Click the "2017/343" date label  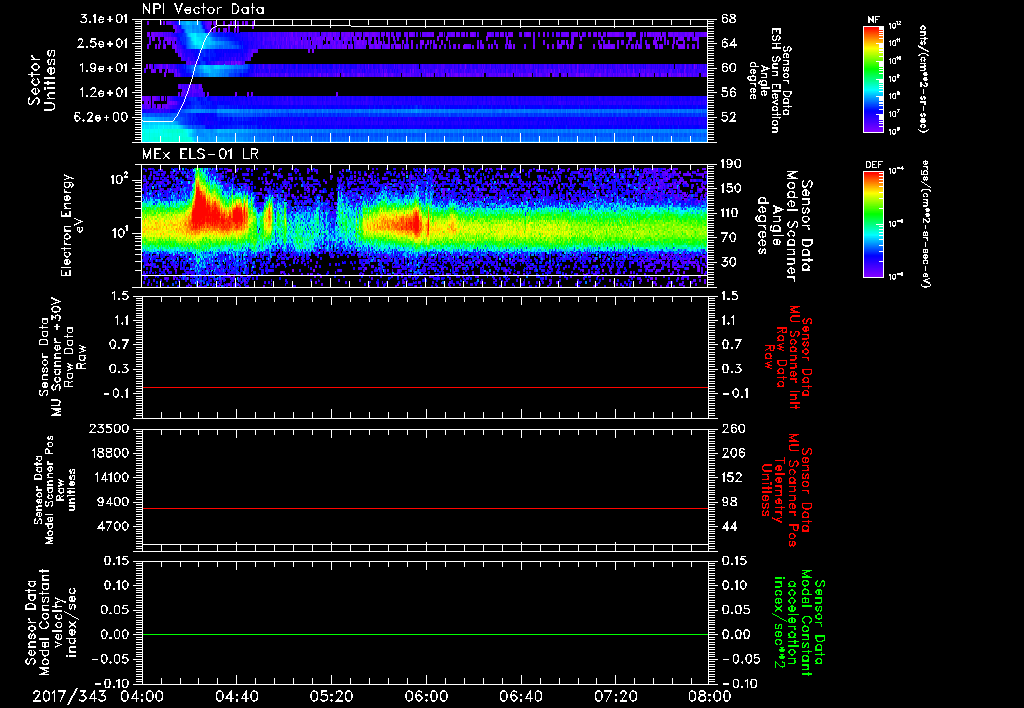point(69,696)
